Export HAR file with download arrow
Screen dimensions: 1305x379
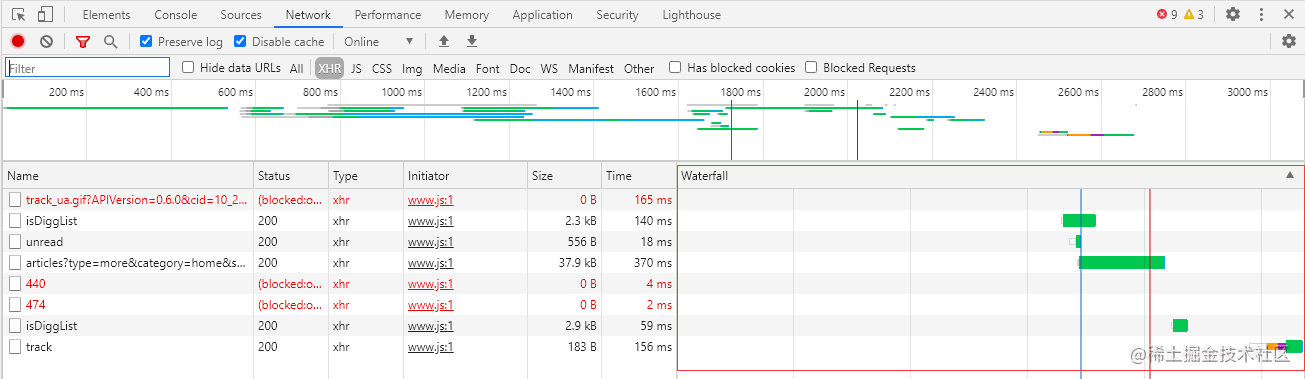click(472, 41)
